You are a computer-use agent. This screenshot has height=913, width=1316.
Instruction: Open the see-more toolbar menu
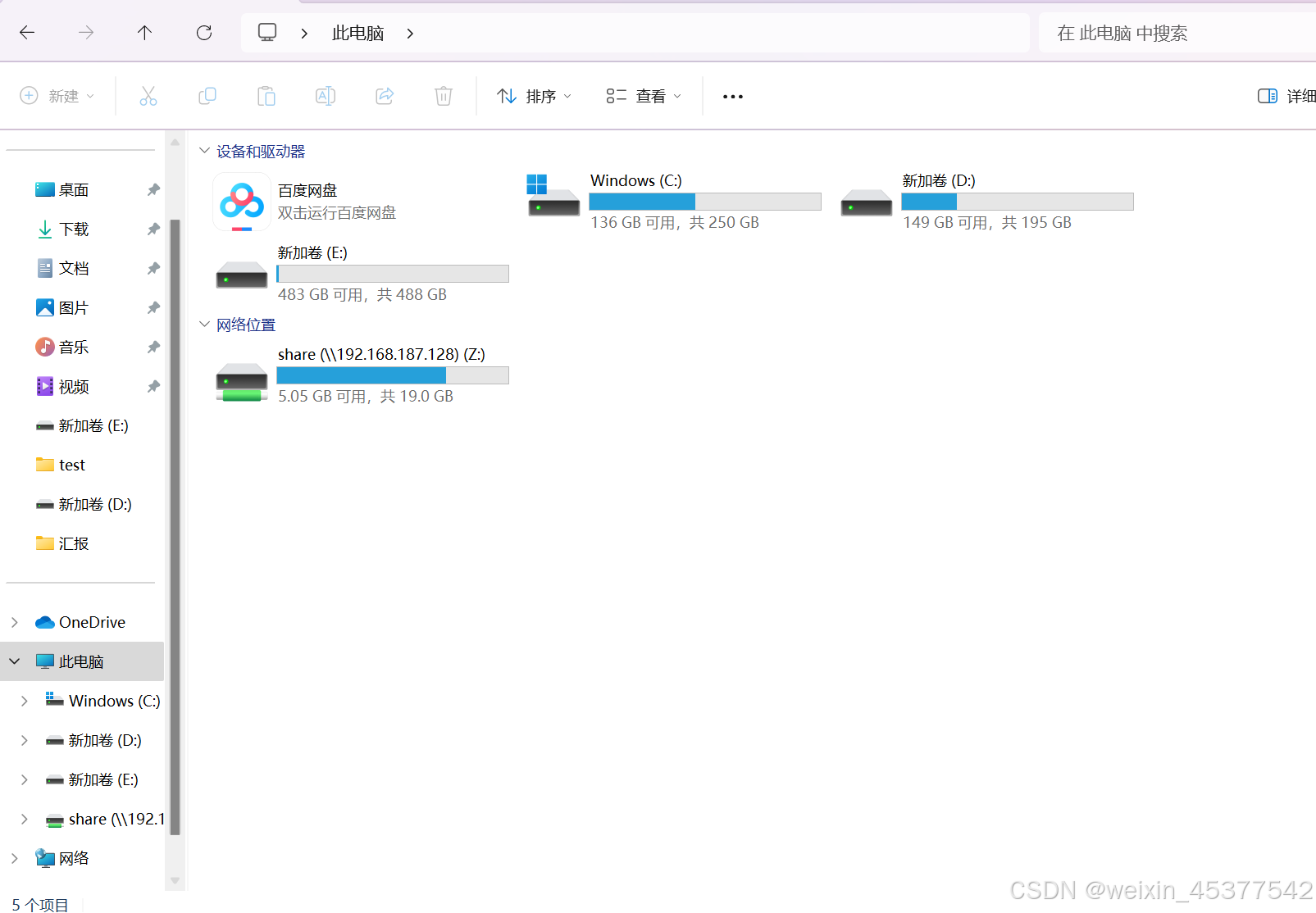732,96
